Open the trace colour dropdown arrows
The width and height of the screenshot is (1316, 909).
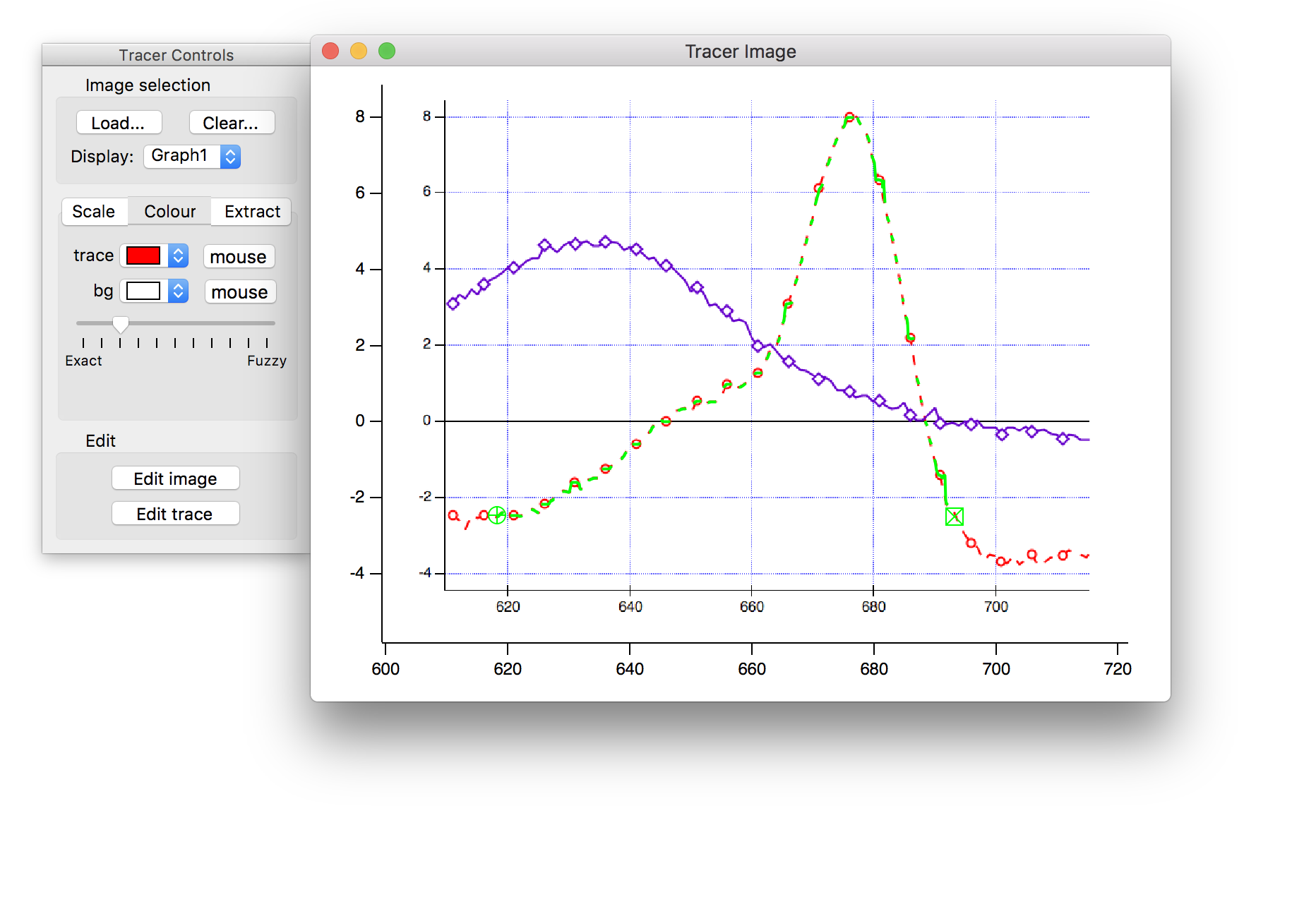coord(179,255)
